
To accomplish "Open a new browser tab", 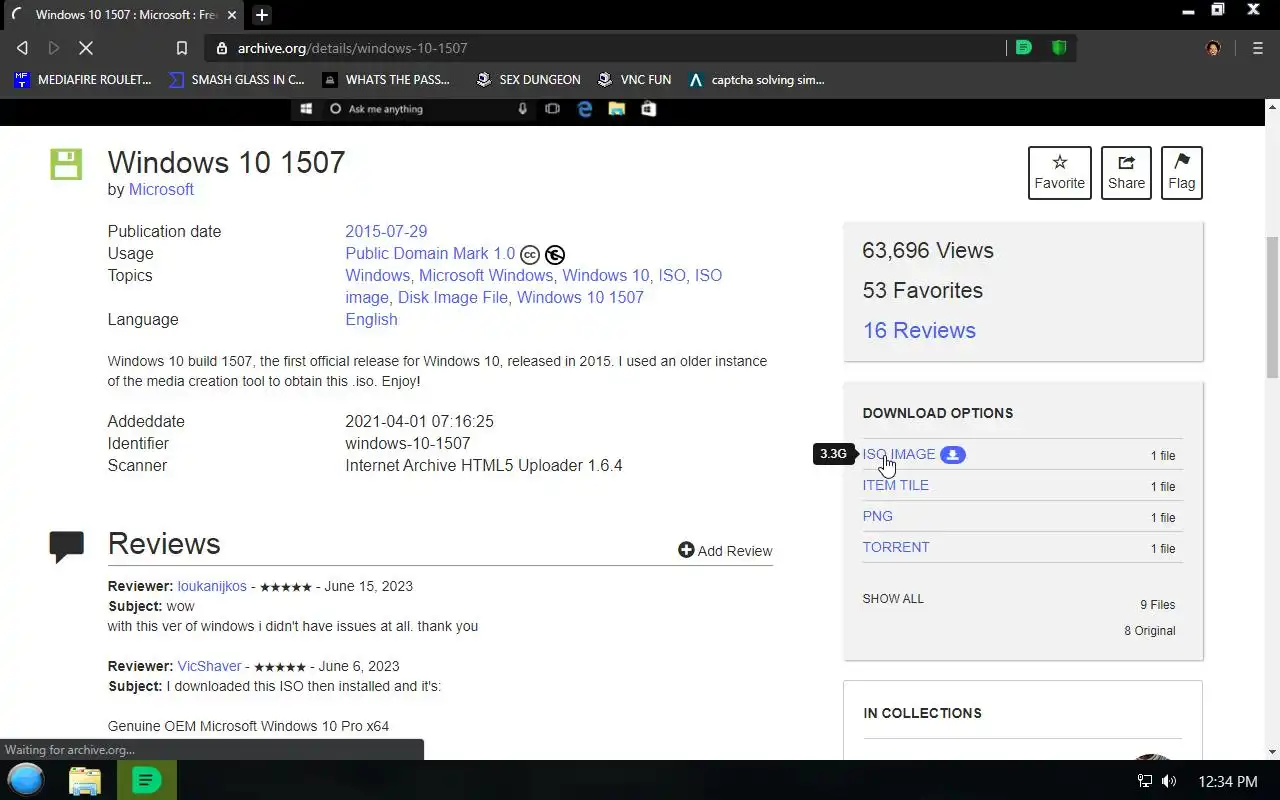I will 262,15.
